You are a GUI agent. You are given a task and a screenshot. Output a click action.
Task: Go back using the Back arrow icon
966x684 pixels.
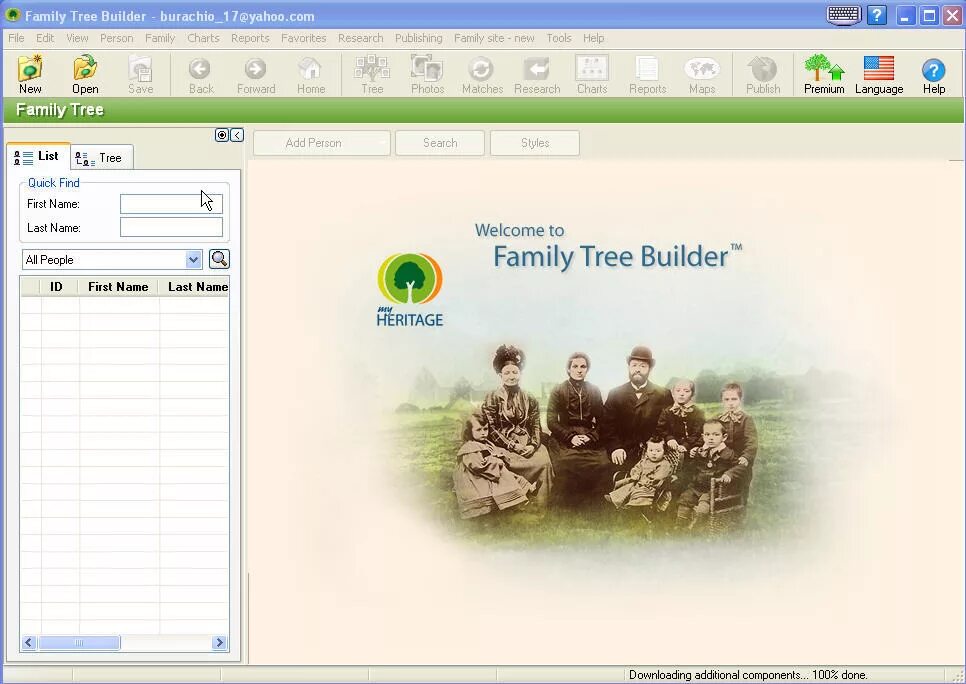click(x=201, y=74)
